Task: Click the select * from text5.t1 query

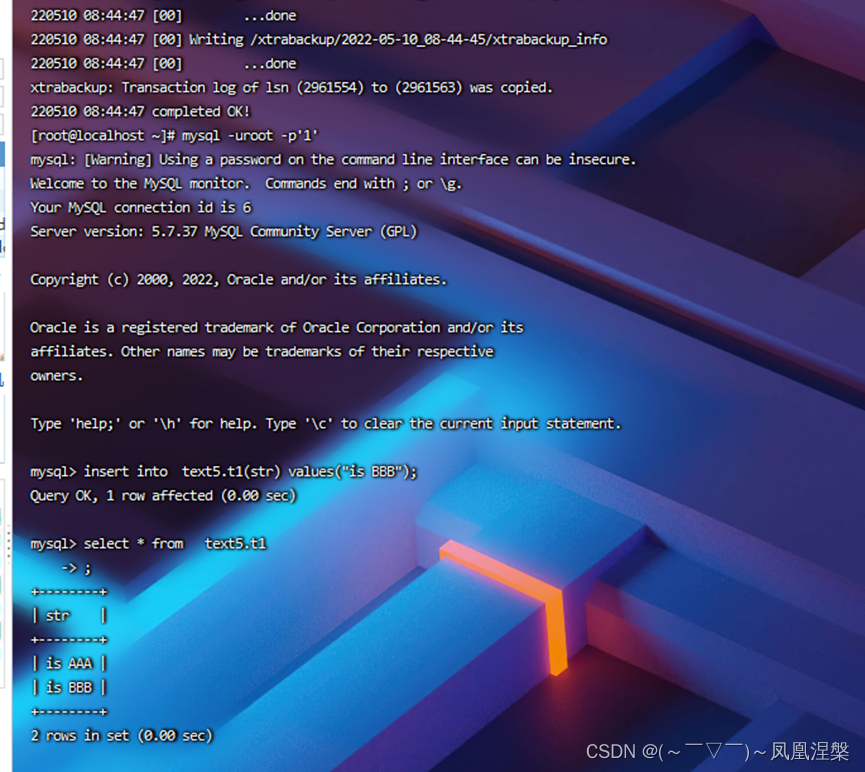Action: click(175, 544)
